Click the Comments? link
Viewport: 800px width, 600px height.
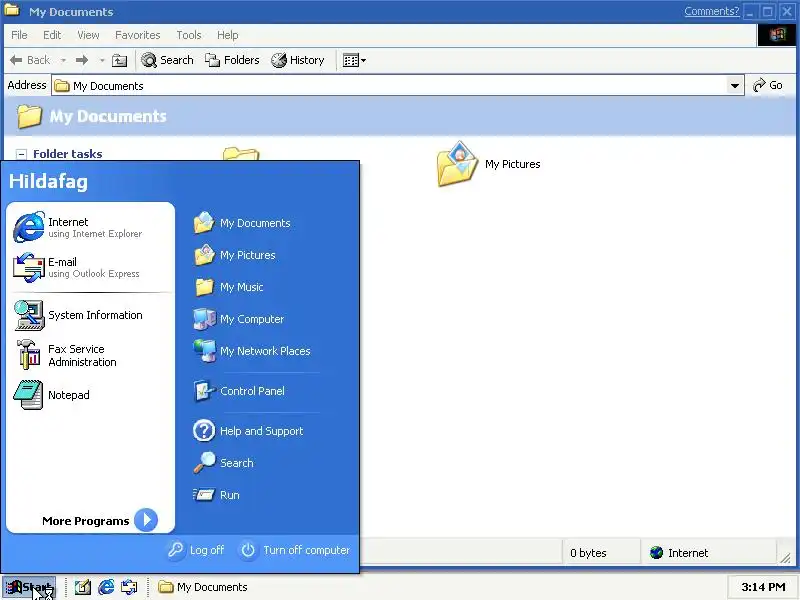(x=711, y=11)
